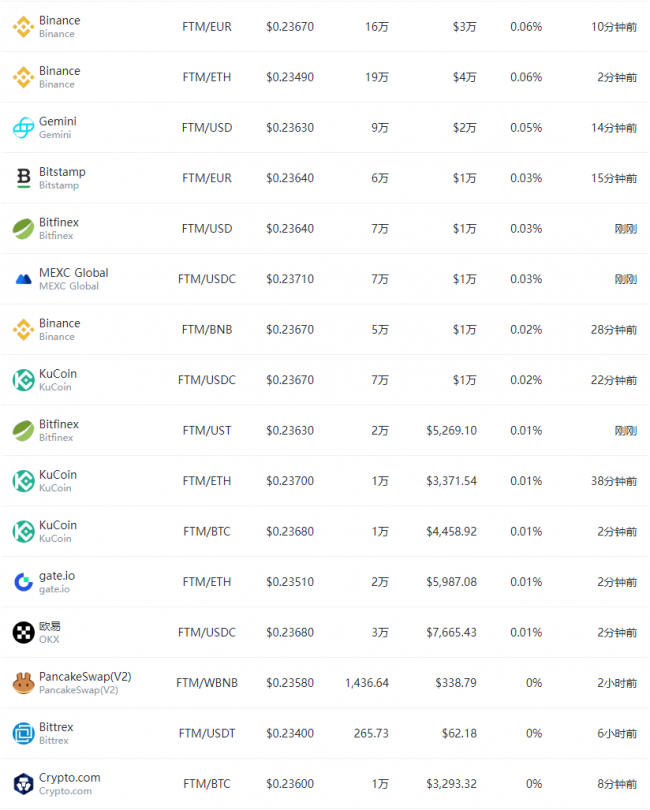The image size is (650, 810).
Task: Open the 欧易 OKX exchange name link
Action: pos(50,626)
